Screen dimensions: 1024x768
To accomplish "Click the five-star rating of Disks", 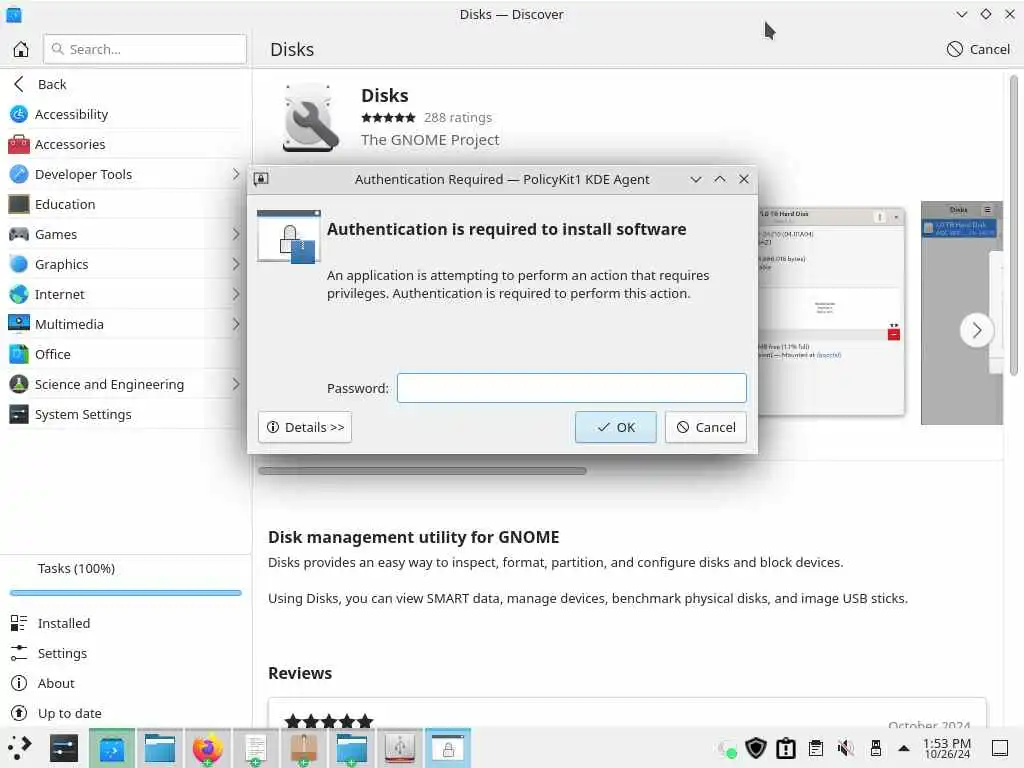I will [389, 118].
